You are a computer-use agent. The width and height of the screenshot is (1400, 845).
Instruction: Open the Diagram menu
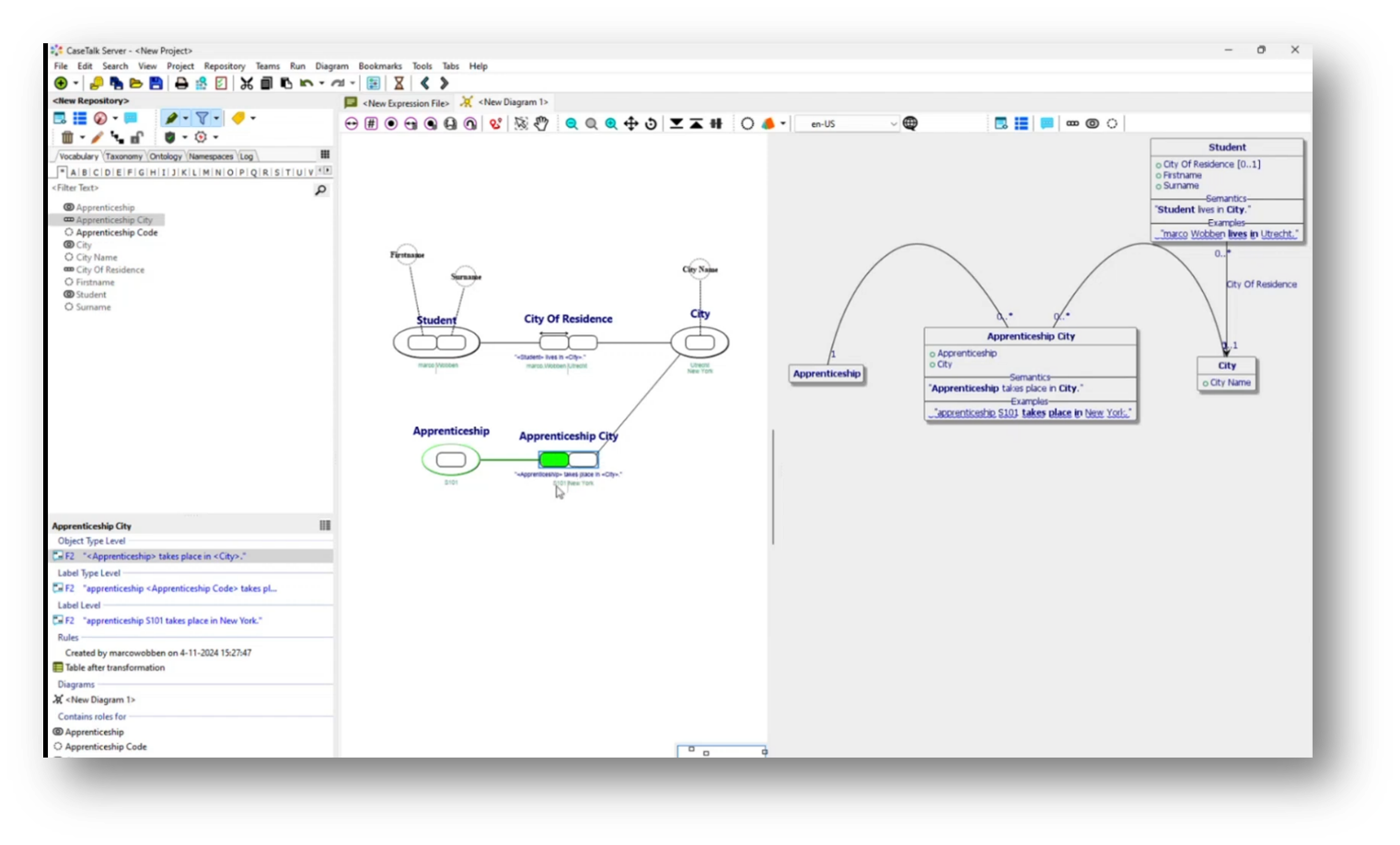(x=331, y=66)
